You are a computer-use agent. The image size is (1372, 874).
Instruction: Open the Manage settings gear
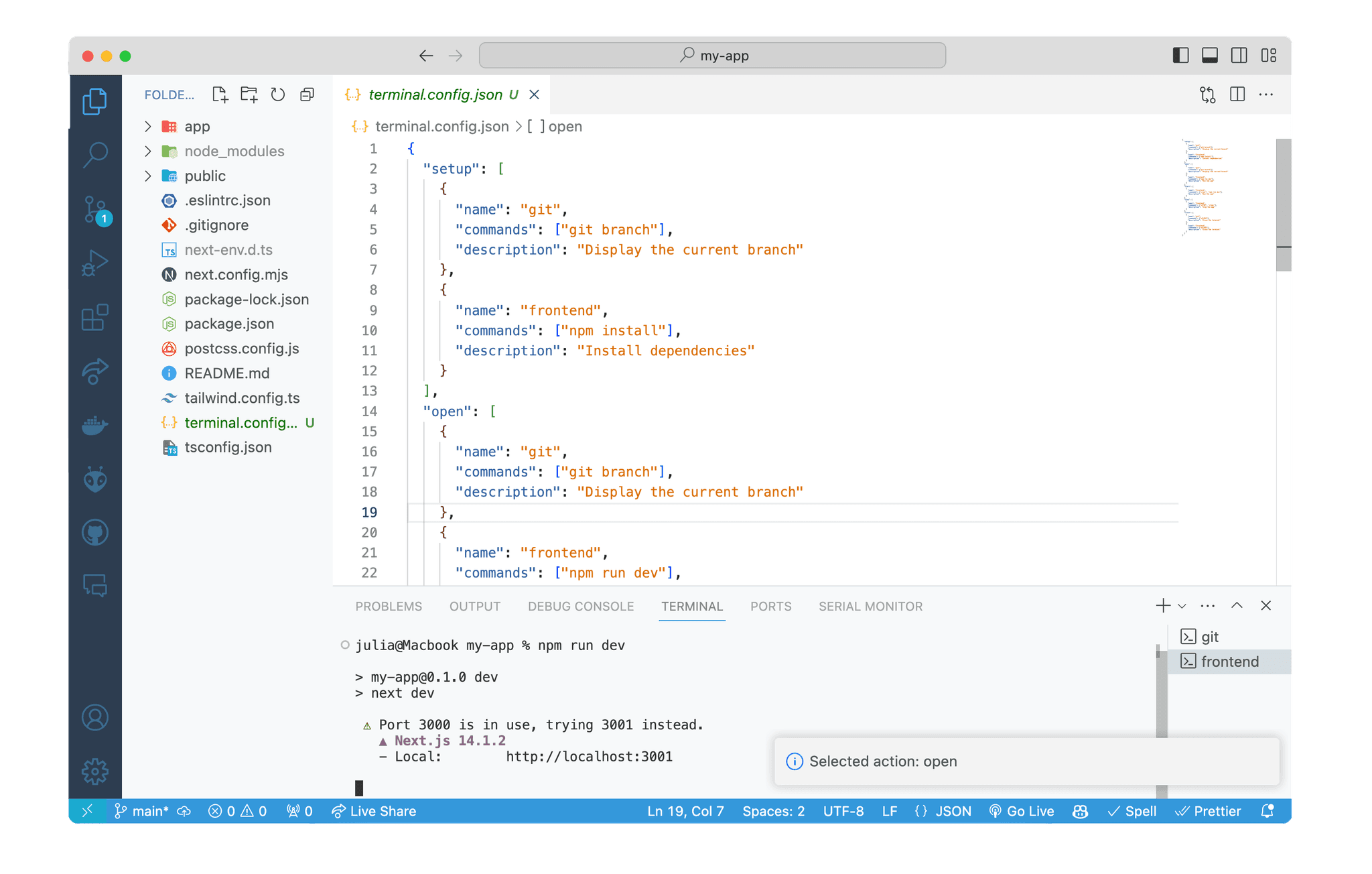coord(95,771)
